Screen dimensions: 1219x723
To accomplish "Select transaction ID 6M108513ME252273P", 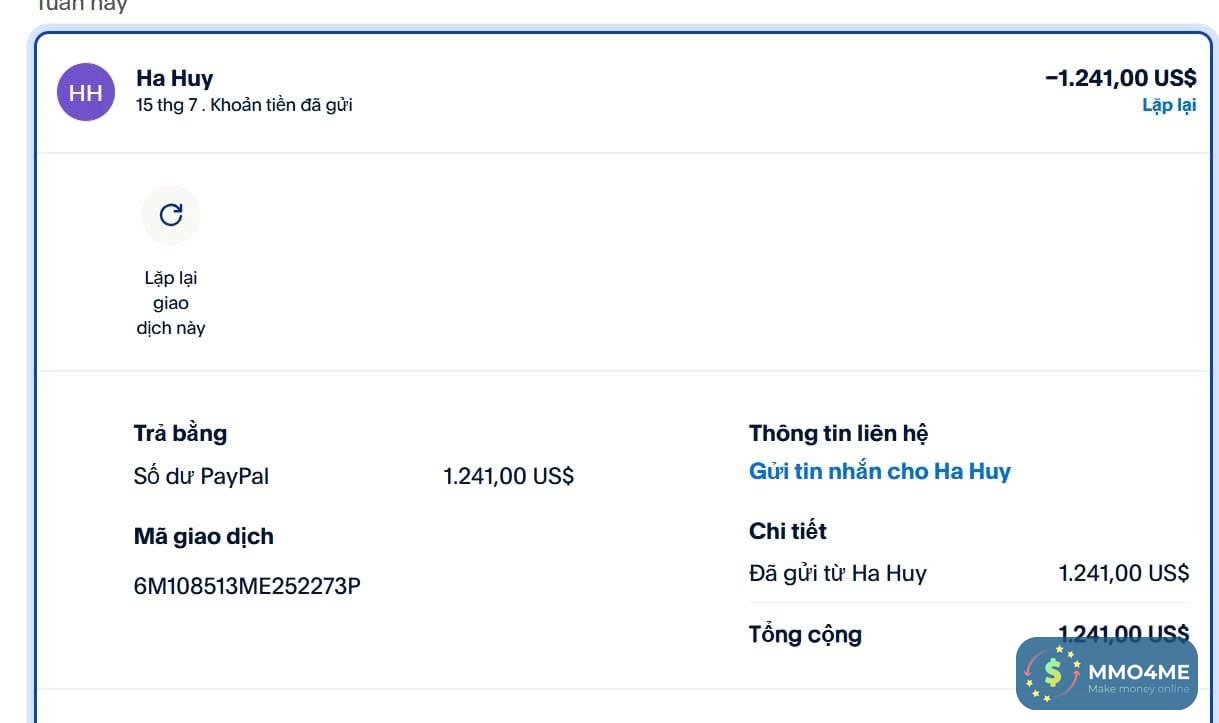I will pyautogui.click(x=247, y=586).
